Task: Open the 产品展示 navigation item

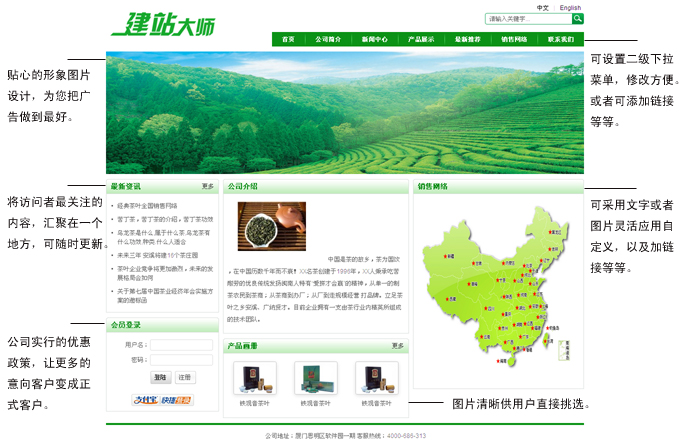Action: pyautogui.click(x=421, y=39)
